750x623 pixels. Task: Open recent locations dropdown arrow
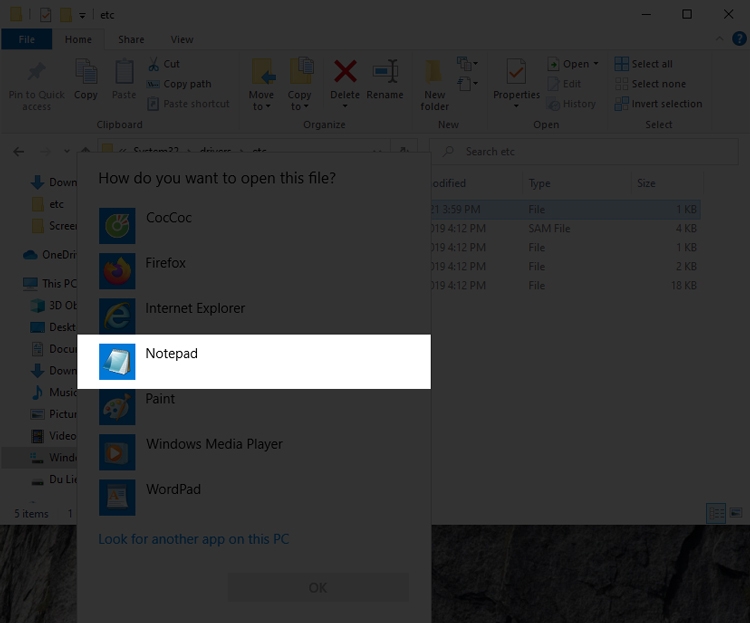point(66,152)
